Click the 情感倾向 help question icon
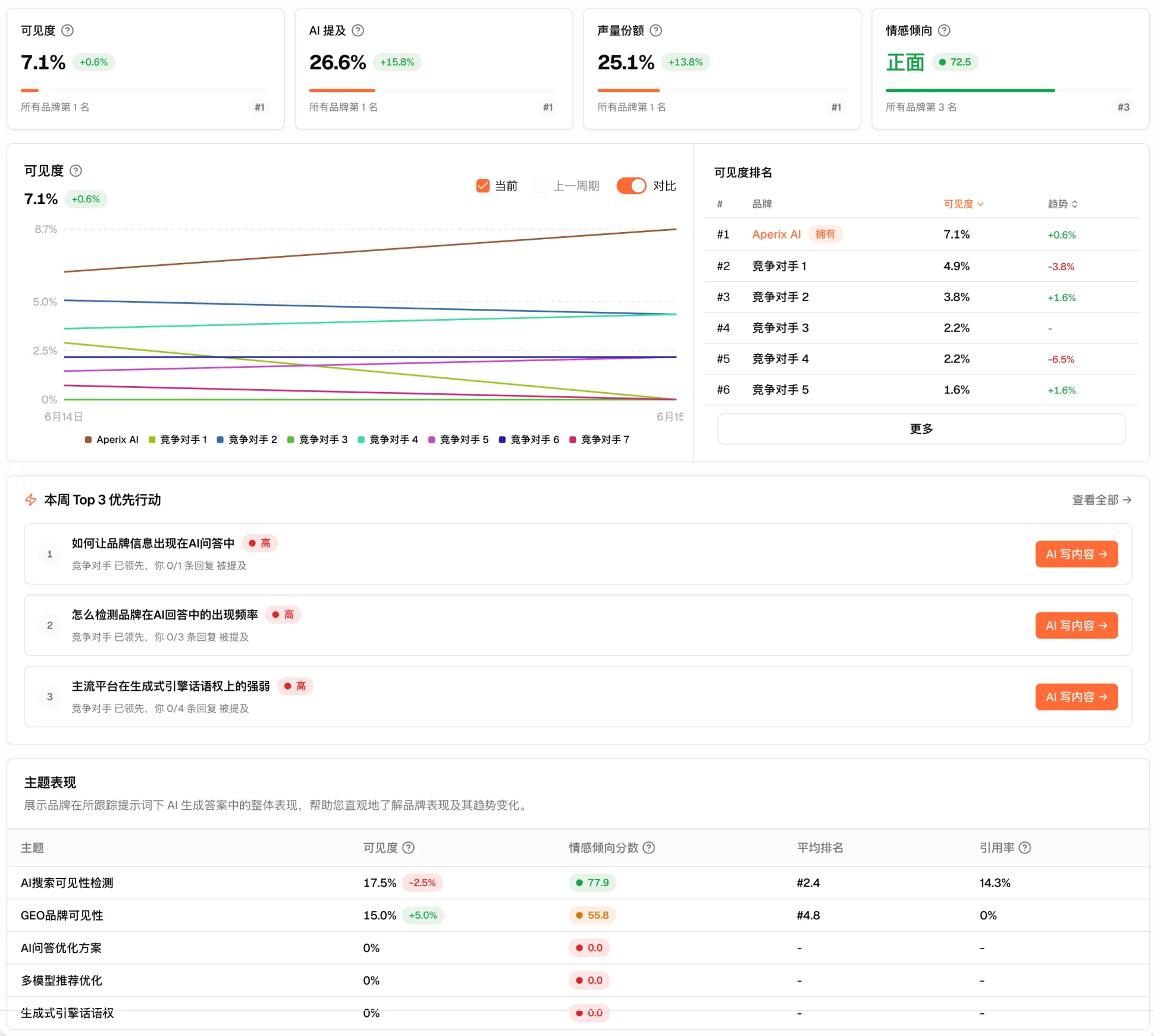The width and height of the screenshot is (1154, 1036). pyautogui.click(x=944, y=30)
